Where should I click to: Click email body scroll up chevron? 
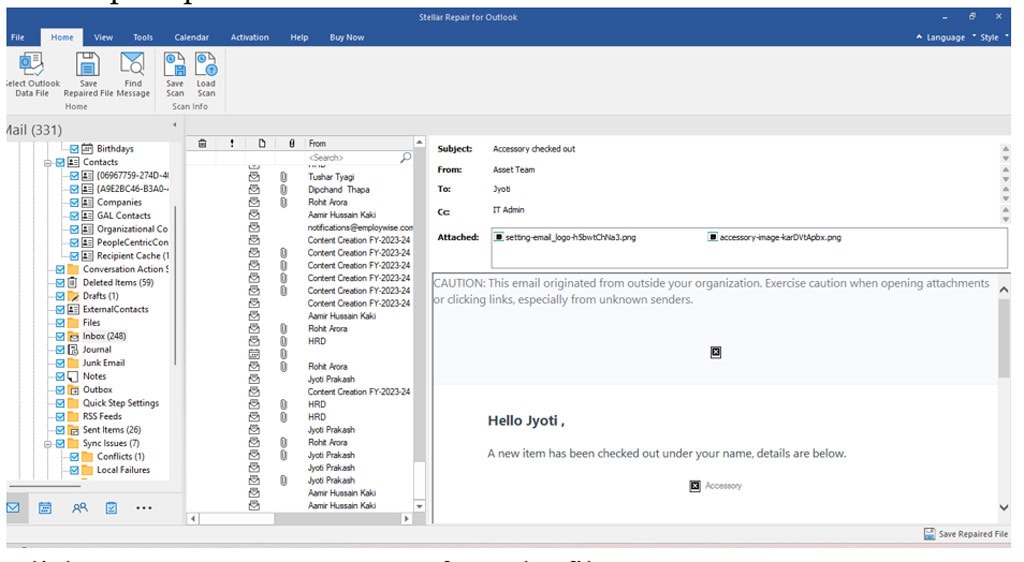pyautogui.click(x=1004, y=289)
